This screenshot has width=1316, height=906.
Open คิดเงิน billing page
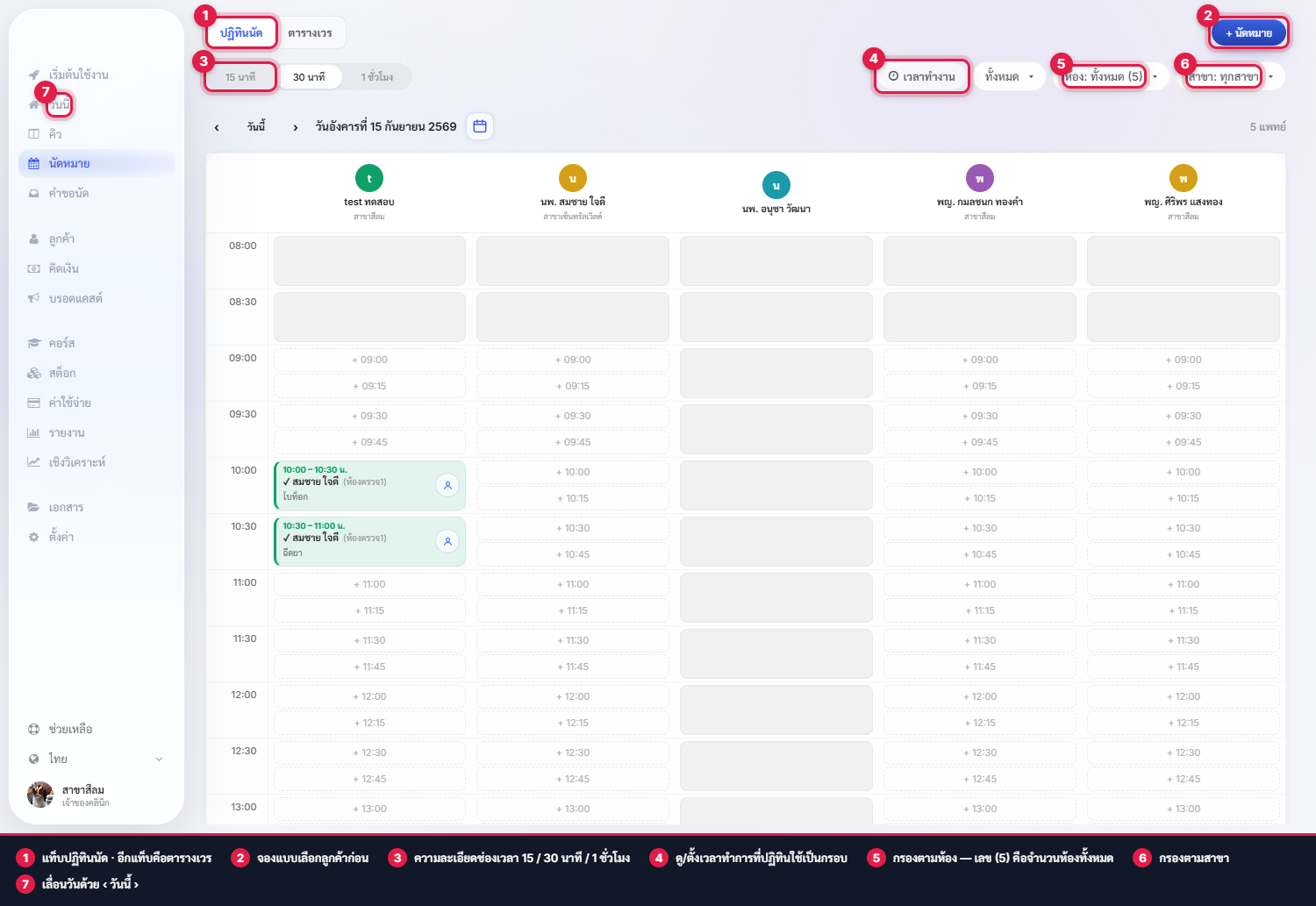coord(97,269)
